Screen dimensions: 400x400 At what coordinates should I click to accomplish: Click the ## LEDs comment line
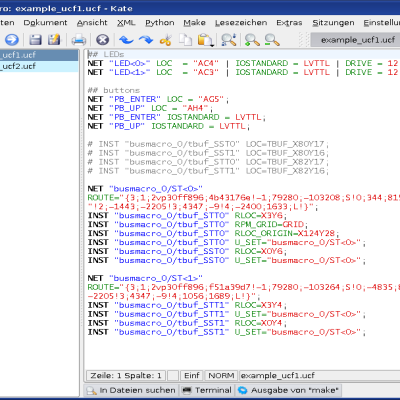[106, 54]
